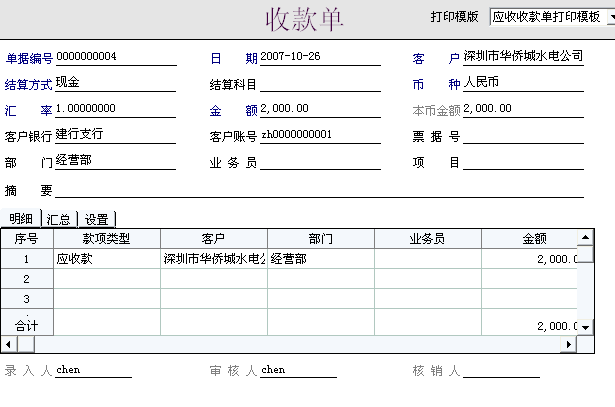Click the empty 业务员 field in the form
The image size is (615, 407).
point(320,162)
